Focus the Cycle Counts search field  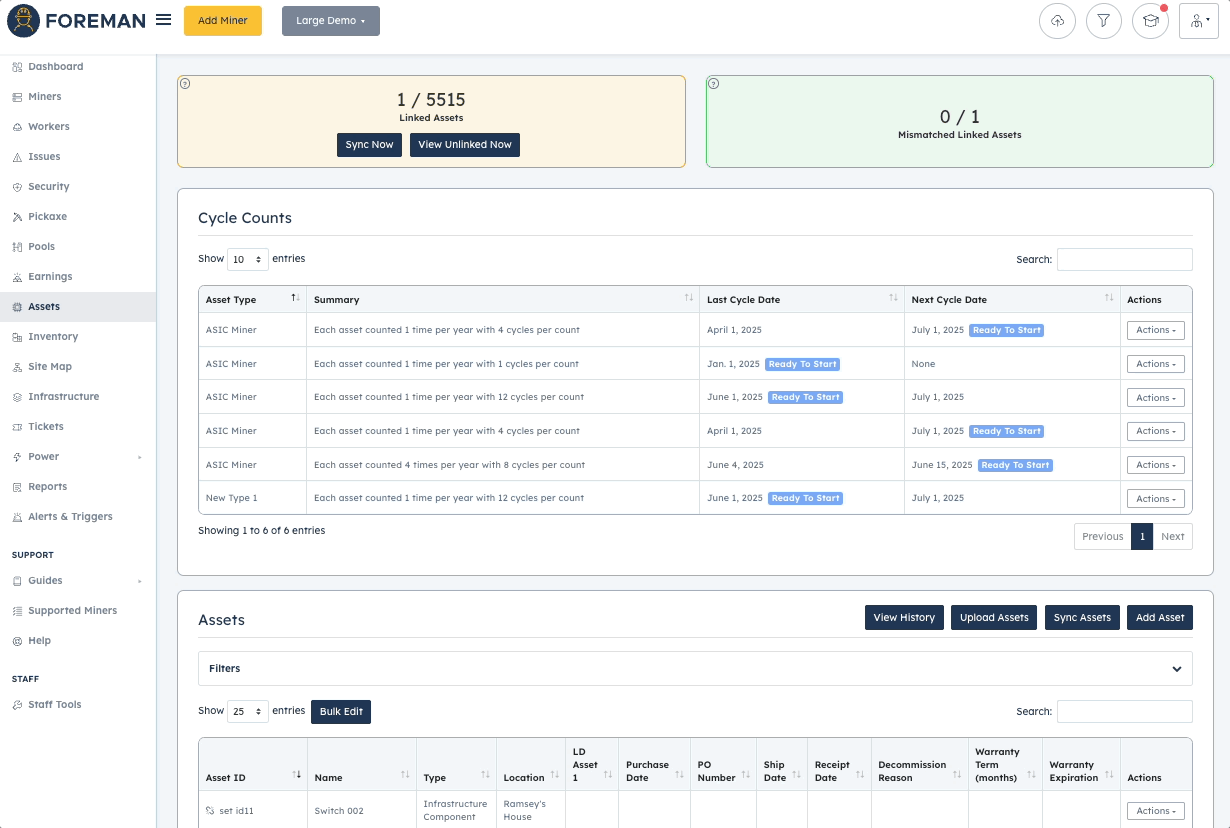pyautogui.click(x=1125, y=259)
